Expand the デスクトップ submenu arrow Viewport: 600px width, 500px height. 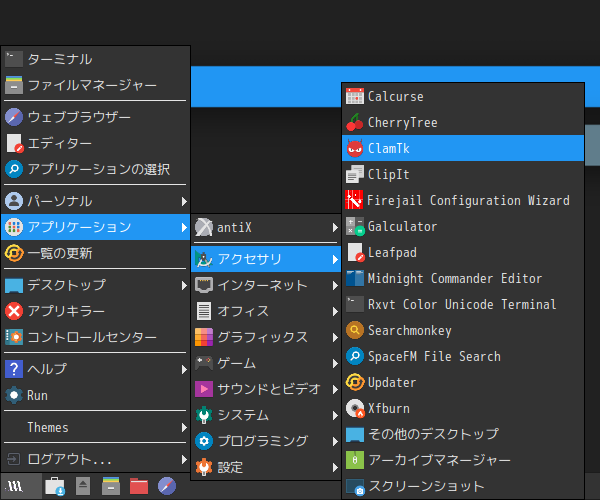[x=184, y=286]
